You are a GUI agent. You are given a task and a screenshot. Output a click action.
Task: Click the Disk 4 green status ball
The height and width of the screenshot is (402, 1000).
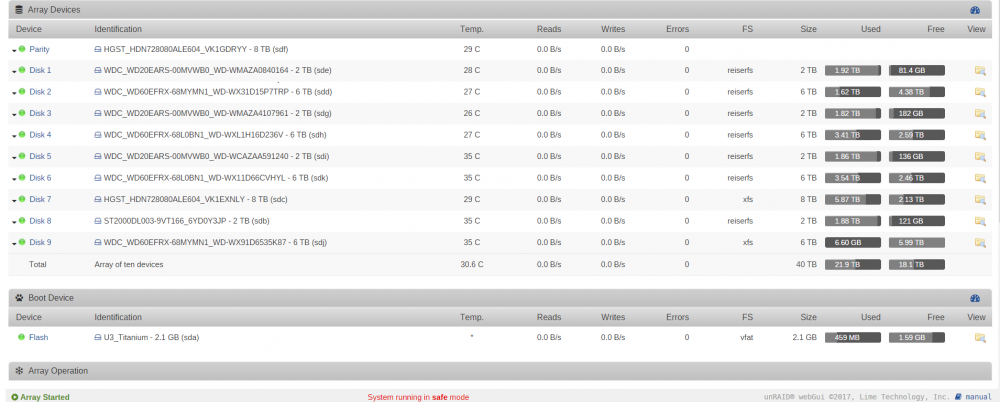coord(22,135)
